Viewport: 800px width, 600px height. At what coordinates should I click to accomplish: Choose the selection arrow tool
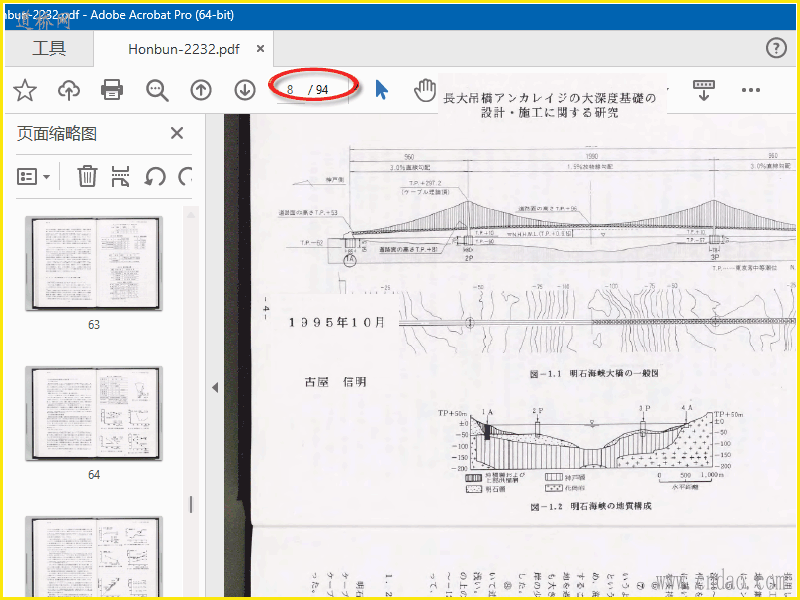381,90
